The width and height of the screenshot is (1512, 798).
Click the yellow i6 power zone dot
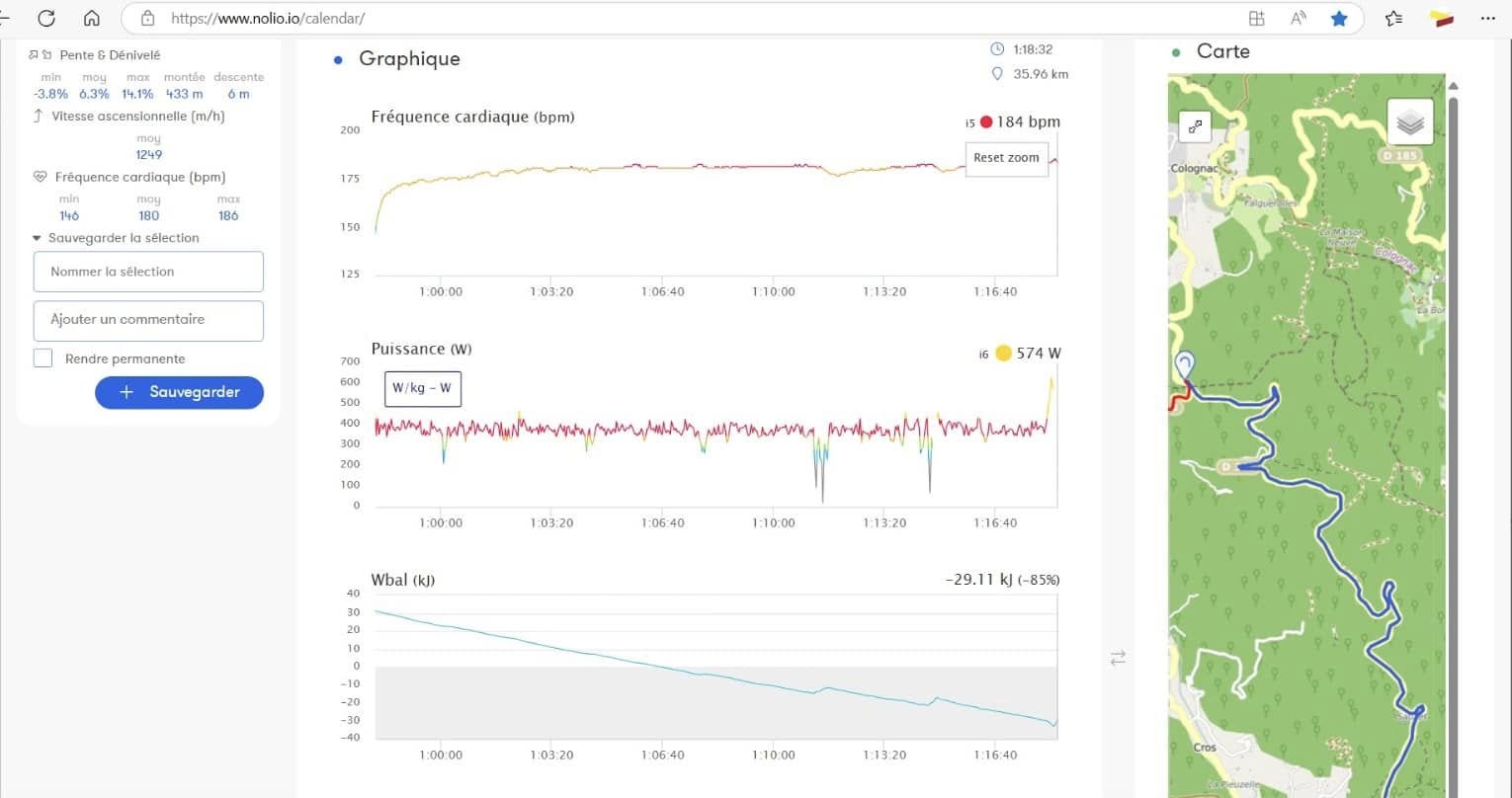point(1003,354)
